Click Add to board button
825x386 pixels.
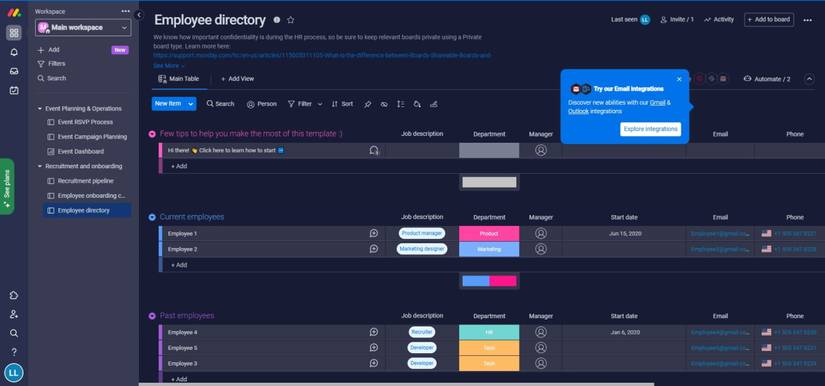click(769, 19)
